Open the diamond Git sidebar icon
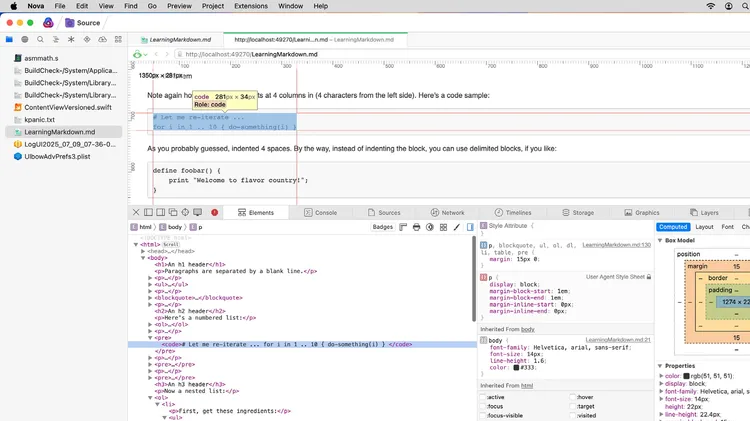Image resolution: width=750 pixels, height=421 pixels. coord(87,39)
